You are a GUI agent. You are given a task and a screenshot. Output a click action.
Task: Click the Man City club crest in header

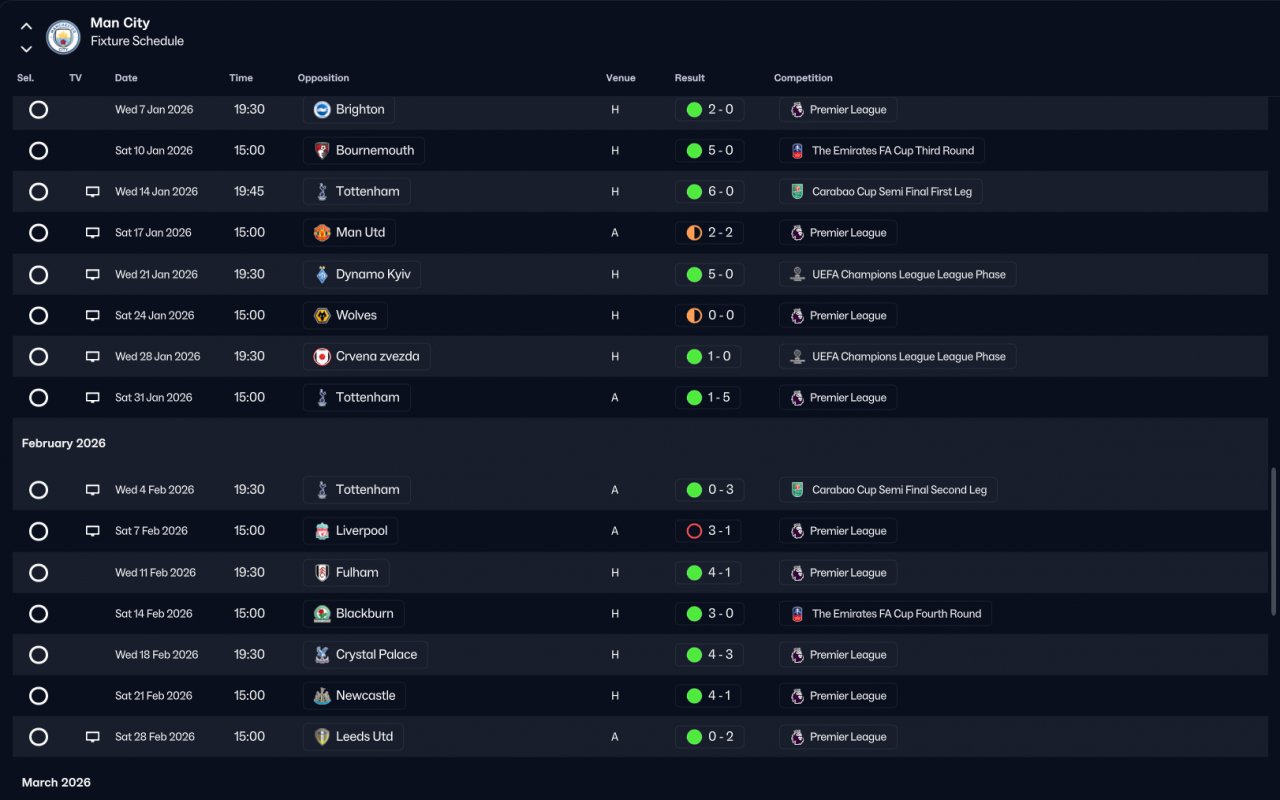coord(63,37)
